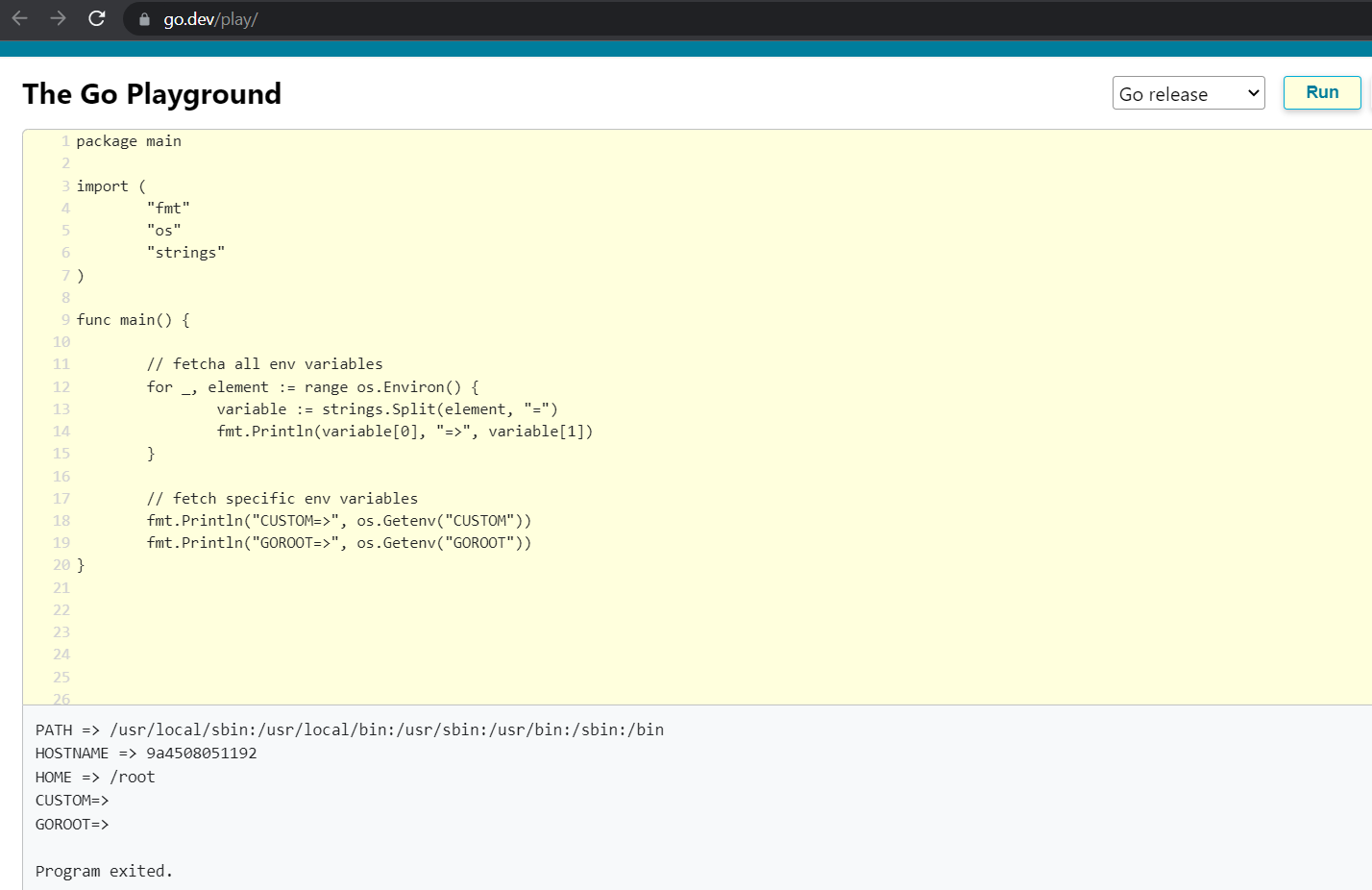Click line number 20 closing brace line

[61, 564]
